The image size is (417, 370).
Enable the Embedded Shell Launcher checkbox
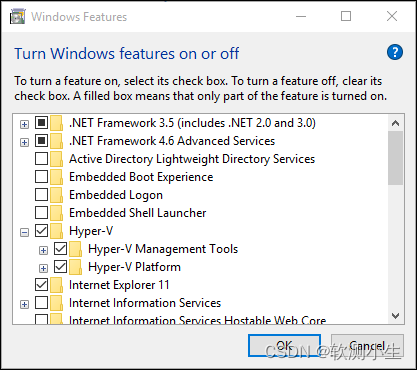pos(41,212)
